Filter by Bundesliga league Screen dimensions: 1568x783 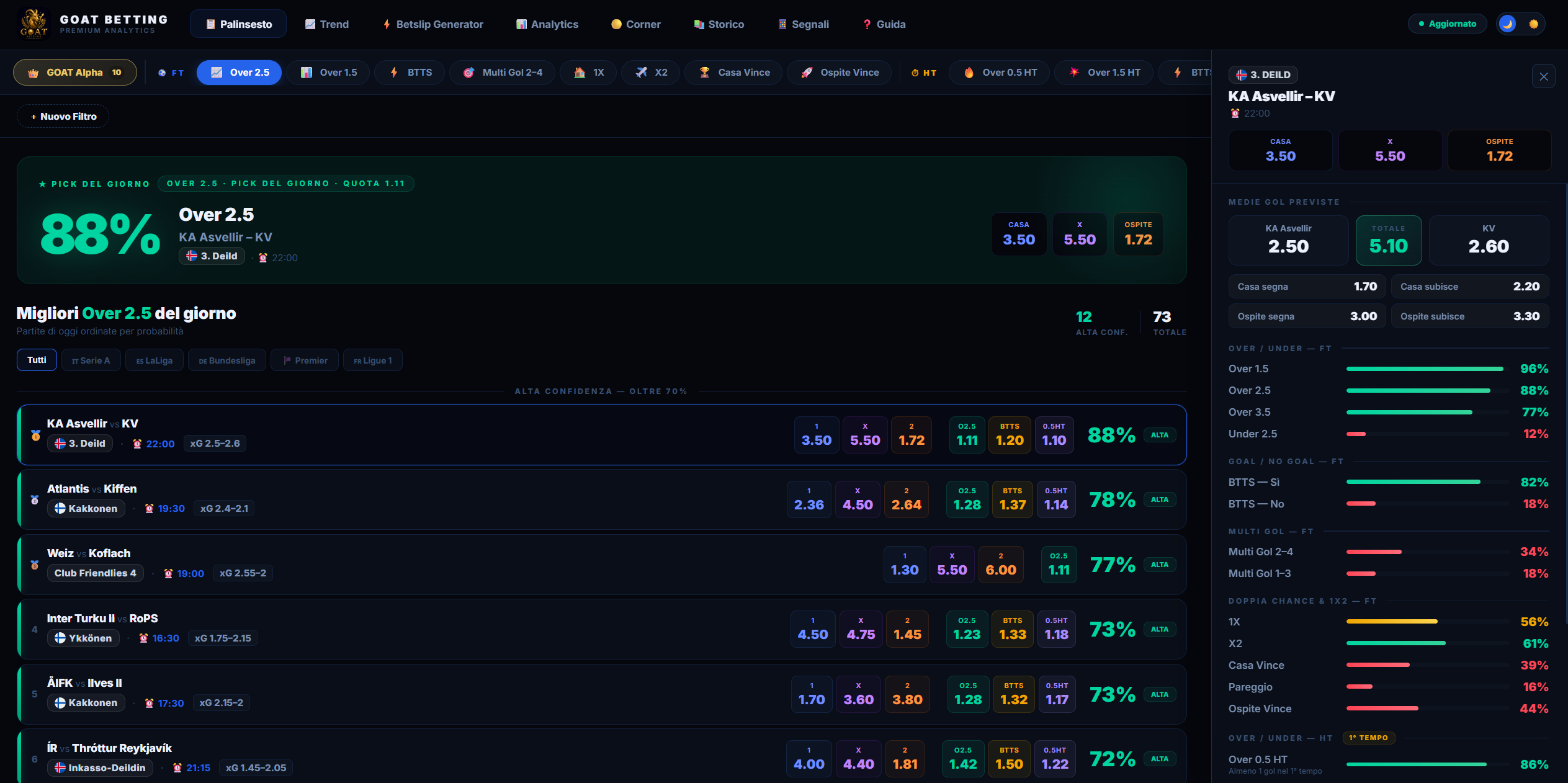point(227,360)
